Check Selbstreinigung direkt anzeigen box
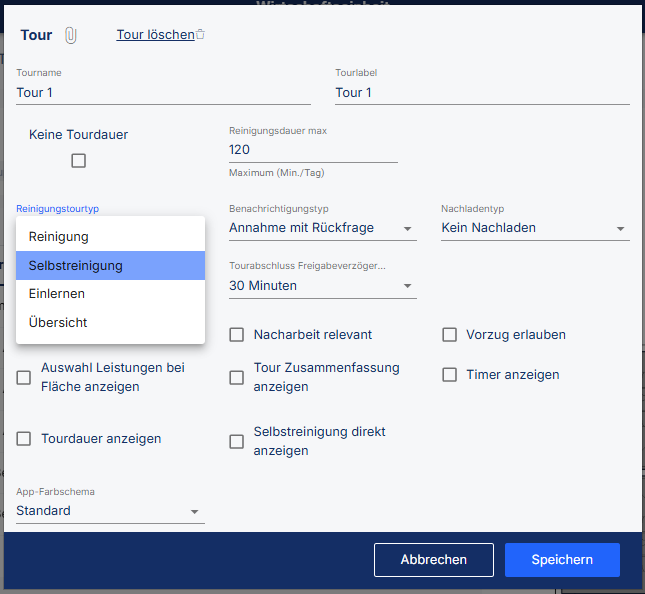Viewport: 645px width, 594px height. coord(237,441)
